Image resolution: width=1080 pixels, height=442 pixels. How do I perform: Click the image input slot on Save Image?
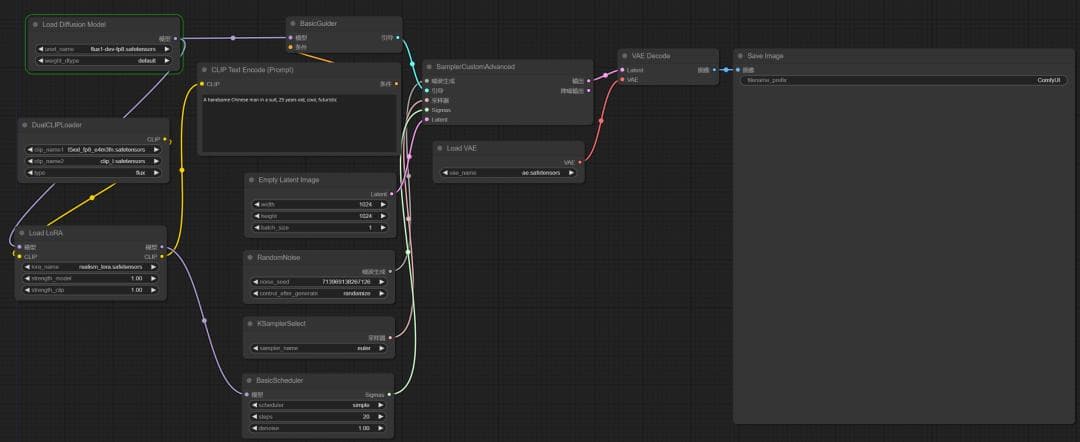coord(738,70)
